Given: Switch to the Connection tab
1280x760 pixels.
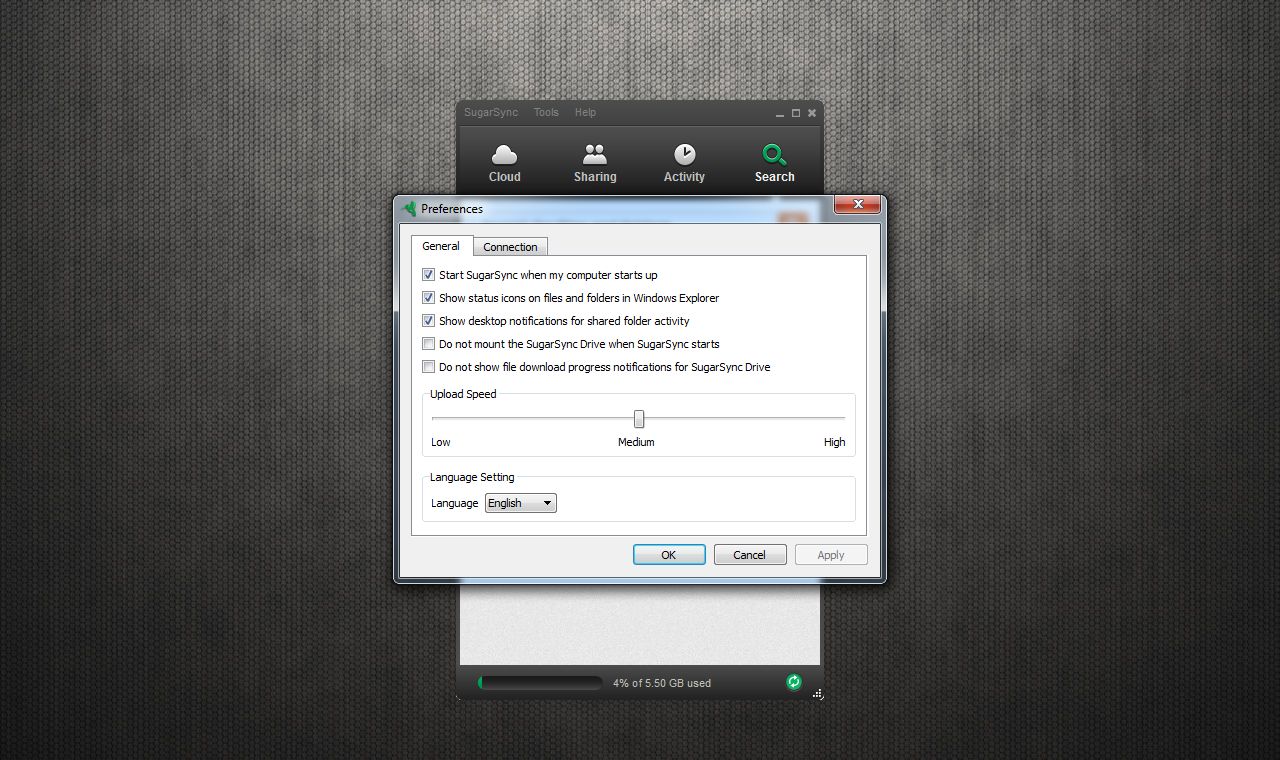Looking at the screenshot, I should (510, 247).
